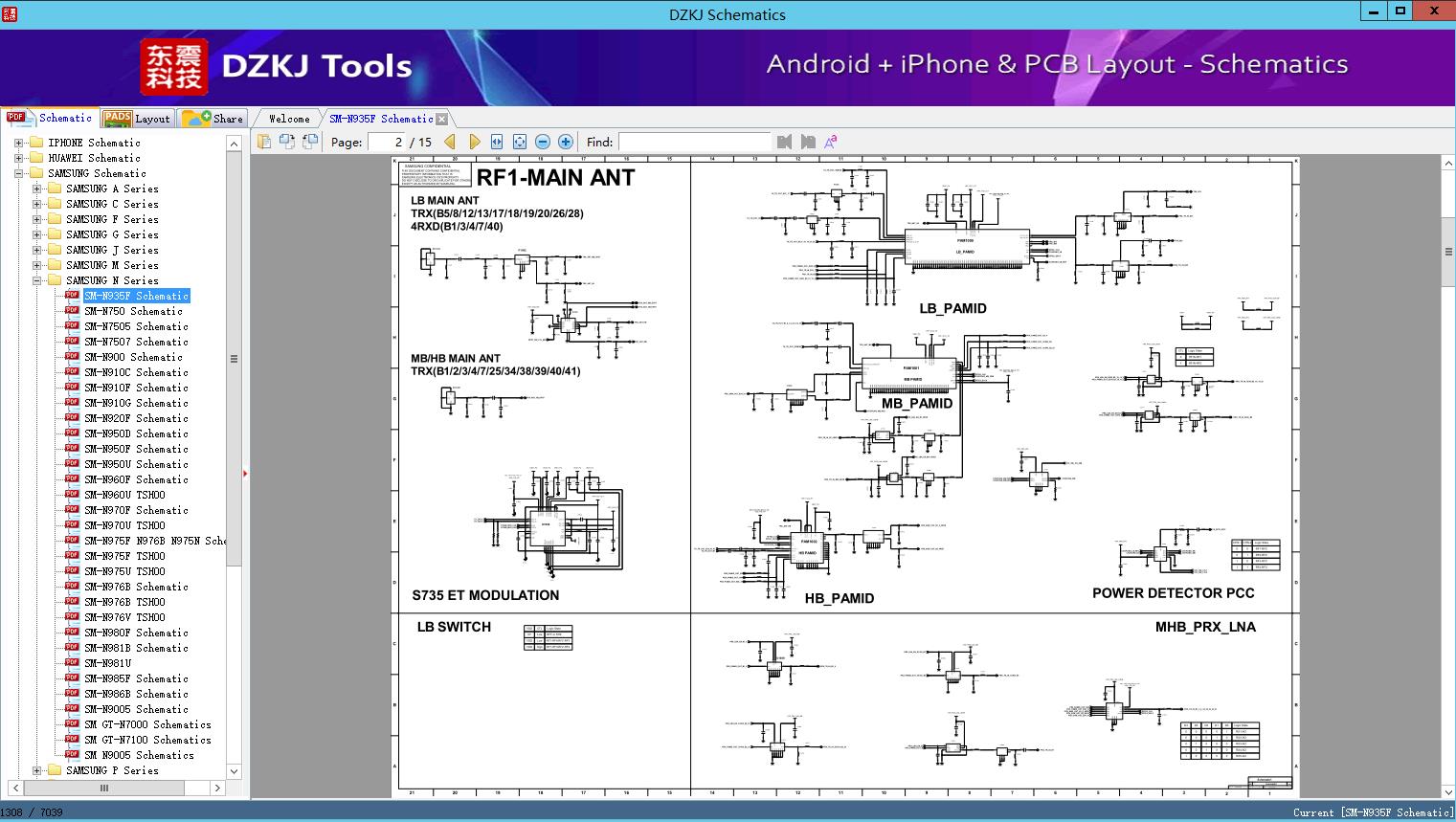
Task: Switch to the Layout panel tab
Action: (x=137, y=119)
